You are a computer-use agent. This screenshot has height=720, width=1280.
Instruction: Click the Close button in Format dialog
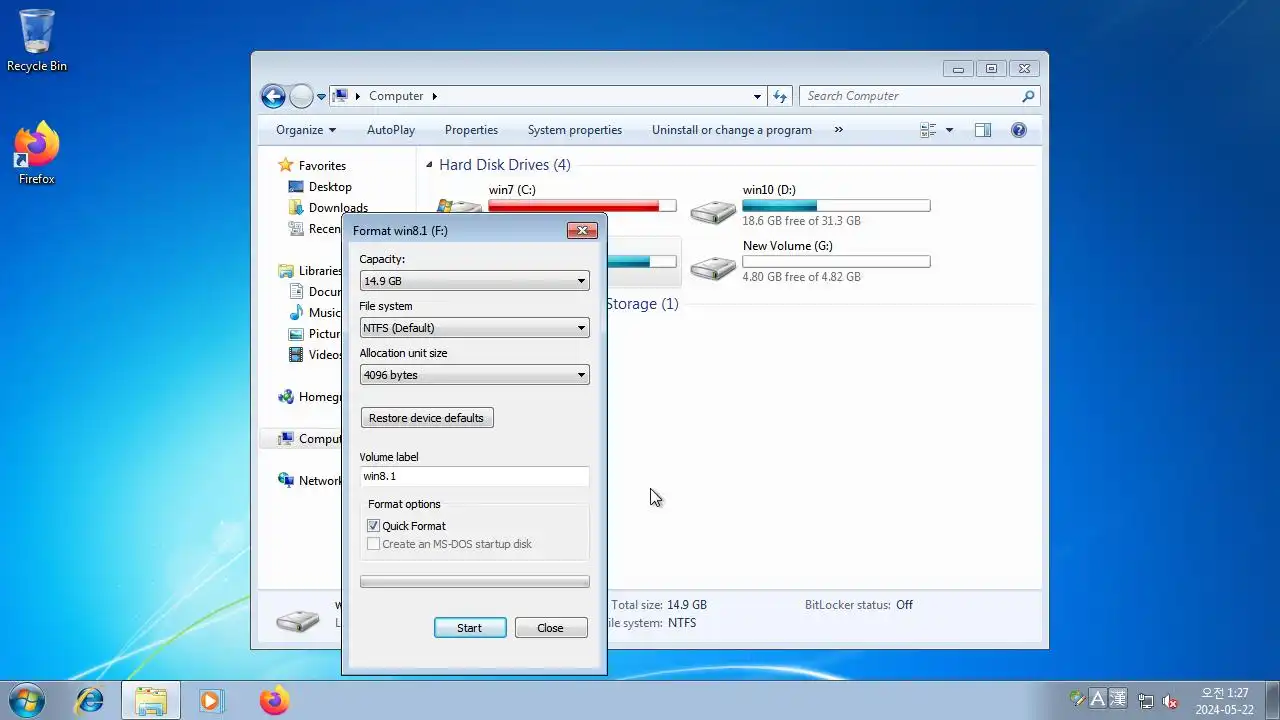[x=551, y=628]
